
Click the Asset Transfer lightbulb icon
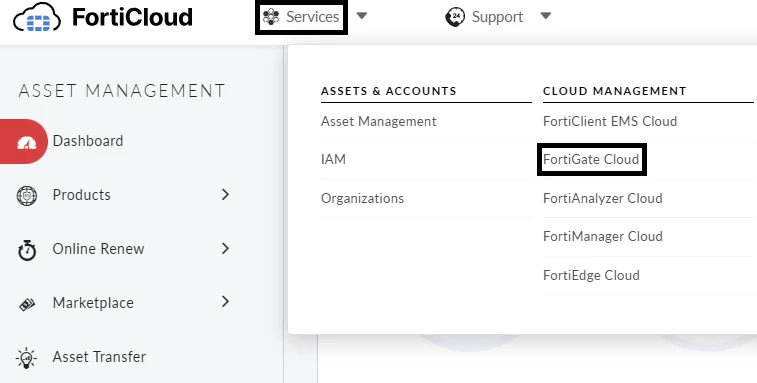click(x=26, y=358)
